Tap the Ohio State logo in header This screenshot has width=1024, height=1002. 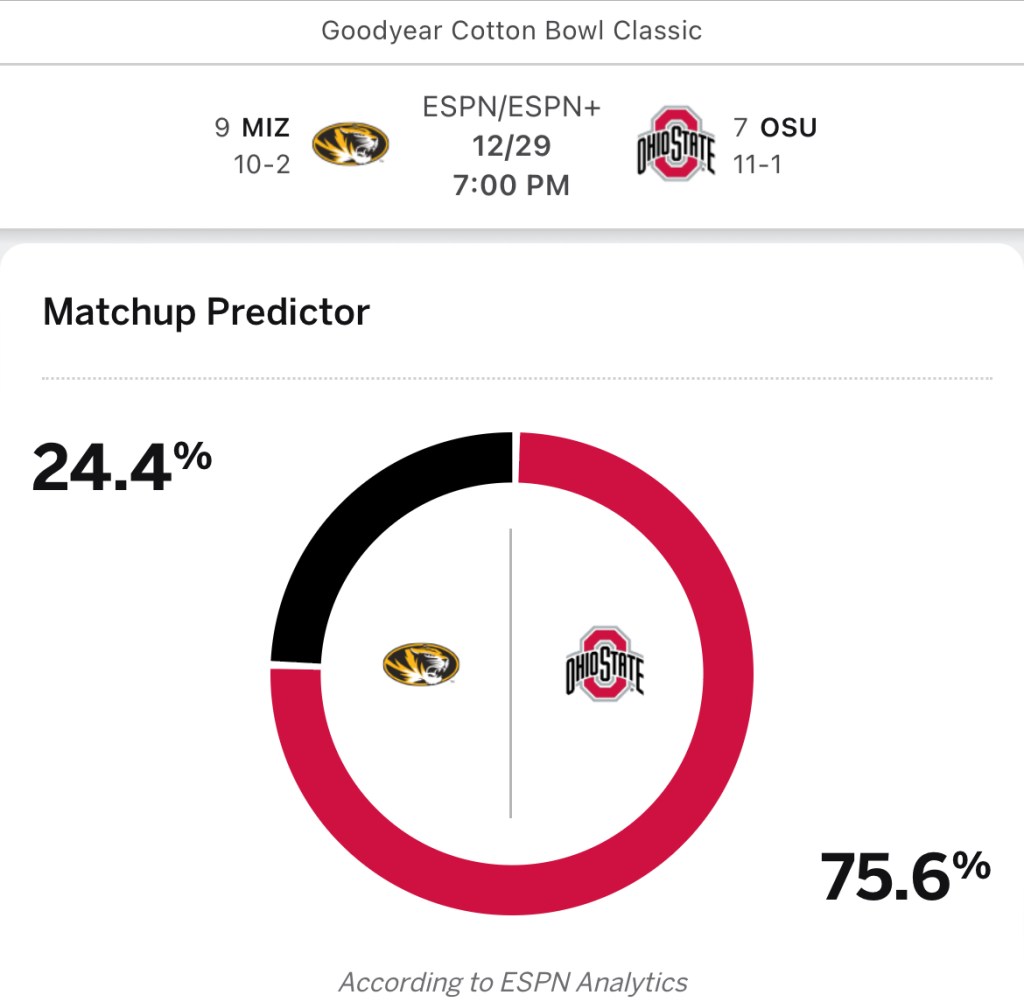coord(677,144)
